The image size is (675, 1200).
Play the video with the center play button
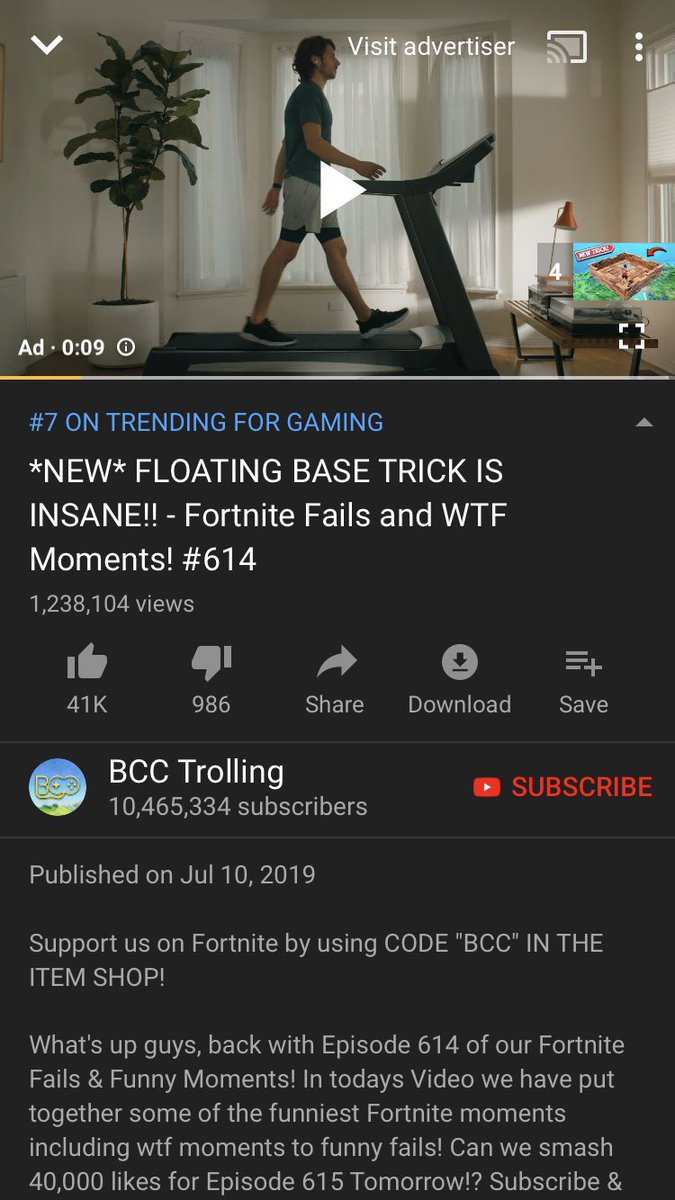point(340,190)
